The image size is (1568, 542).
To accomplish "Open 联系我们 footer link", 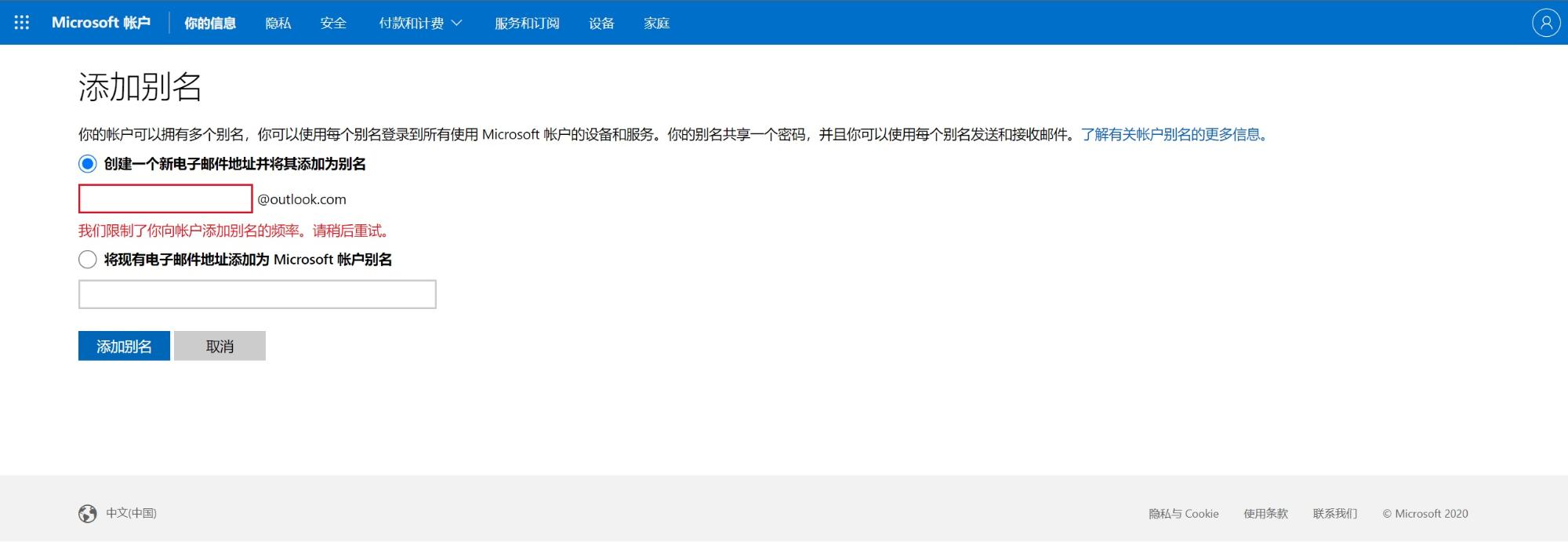I will 1335,514.
